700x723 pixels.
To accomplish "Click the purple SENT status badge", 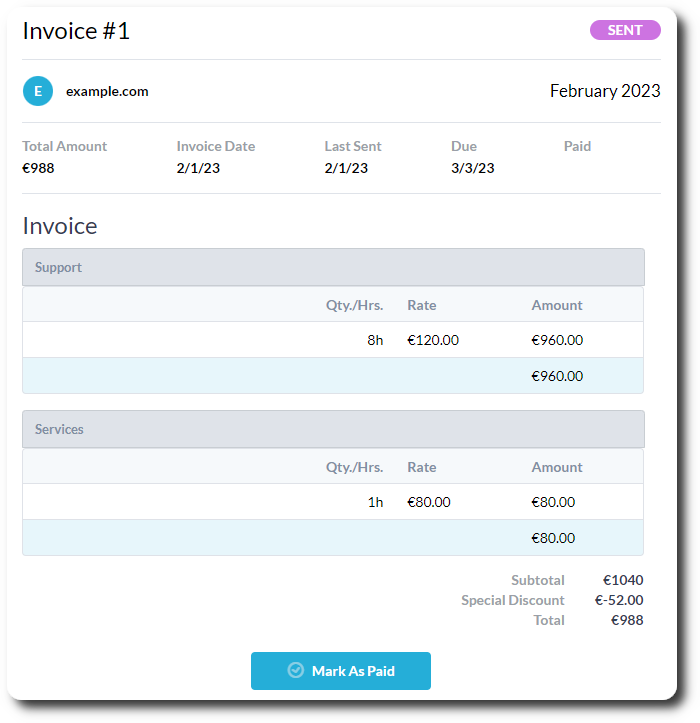I will coord(625,30).
